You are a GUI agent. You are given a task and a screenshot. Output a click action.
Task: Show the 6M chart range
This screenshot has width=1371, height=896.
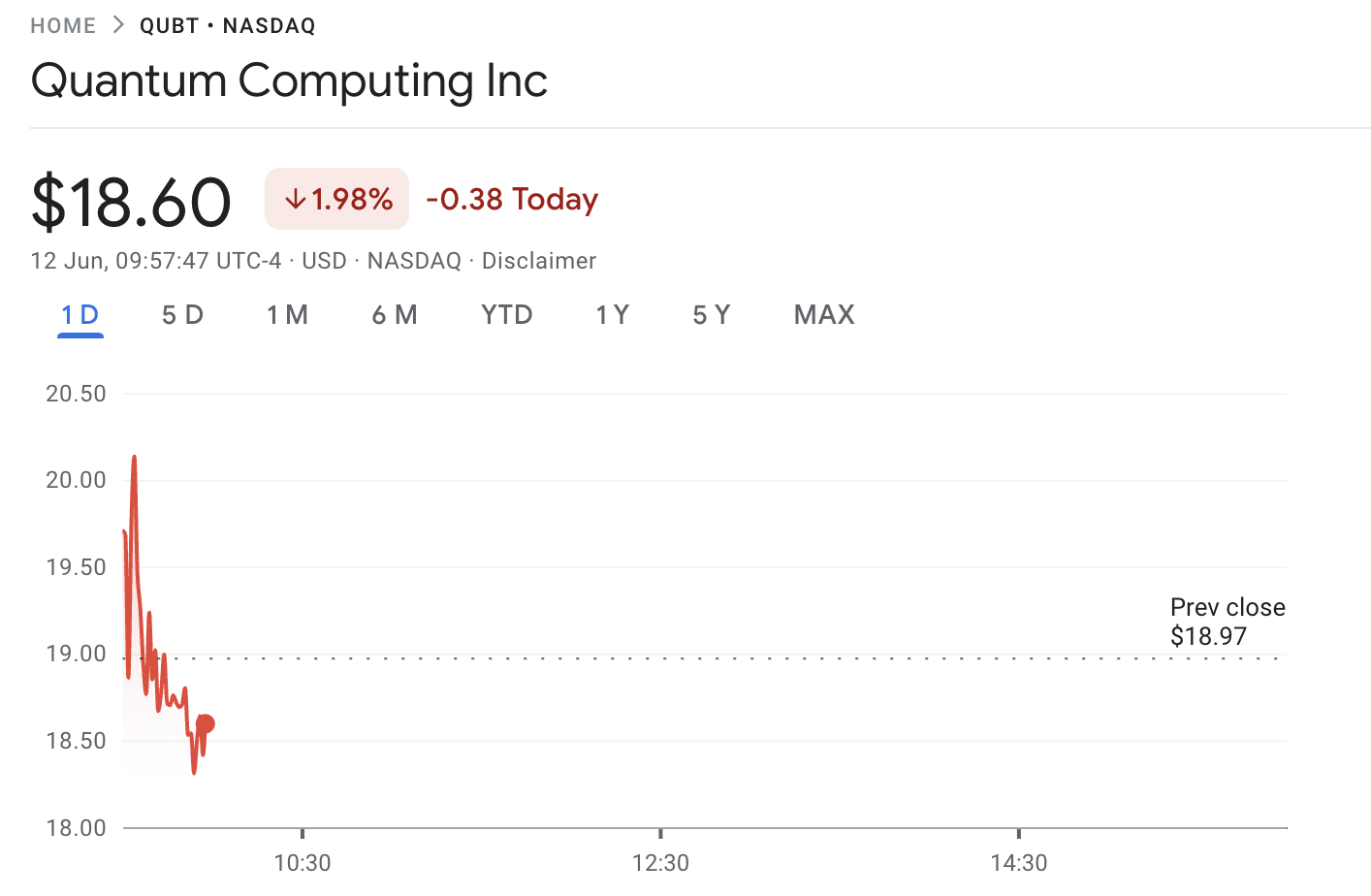(x=395, y=315)
